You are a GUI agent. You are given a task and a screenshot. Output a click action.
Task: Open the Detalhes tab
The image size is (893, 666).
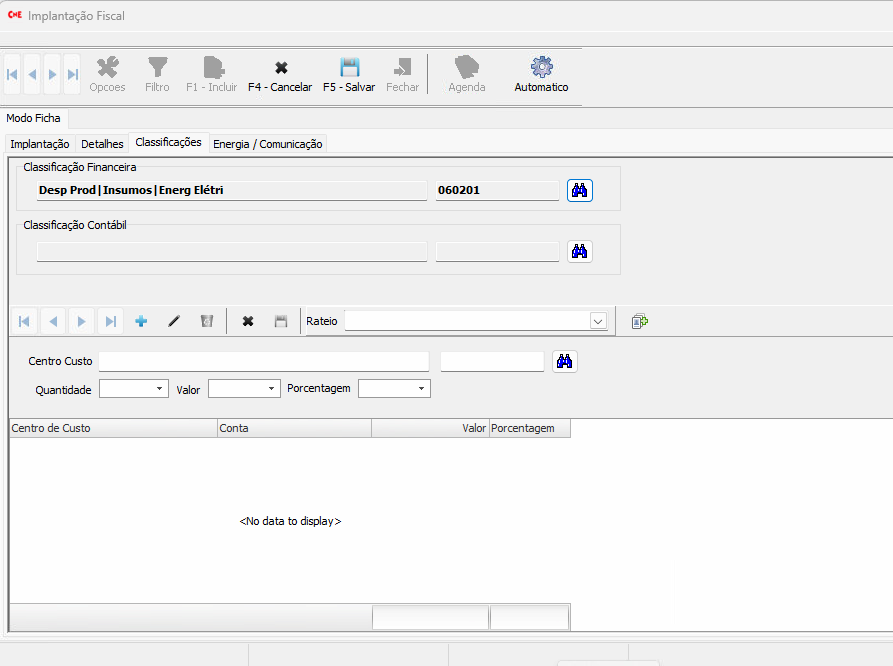pyautogui.click(x=102, y=144)
